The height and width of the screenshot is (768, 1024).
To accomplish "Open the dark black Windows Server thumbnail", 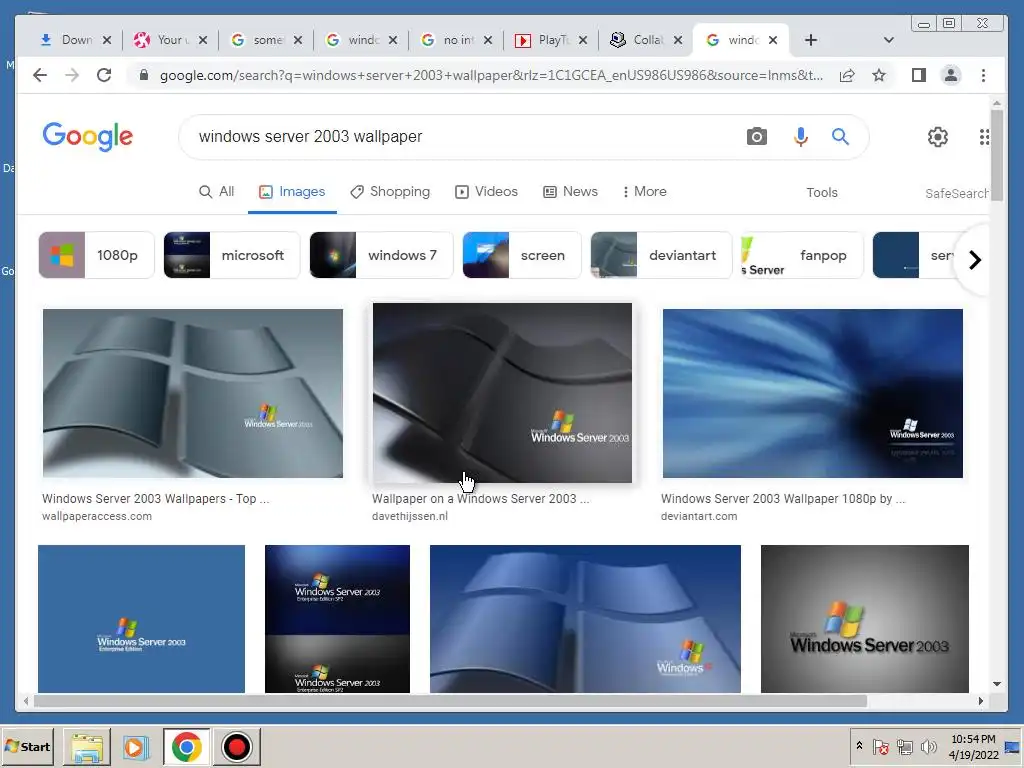I will pos(502,393).
